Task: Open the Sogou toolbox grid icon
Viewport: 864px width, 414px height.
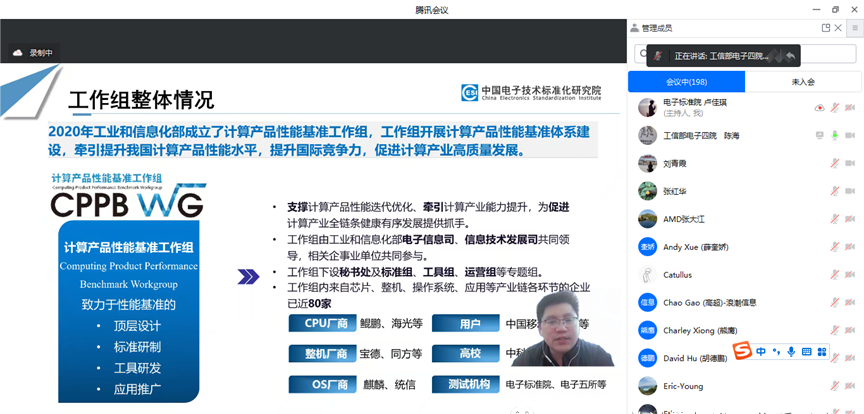Action: (x=822, y=351)
